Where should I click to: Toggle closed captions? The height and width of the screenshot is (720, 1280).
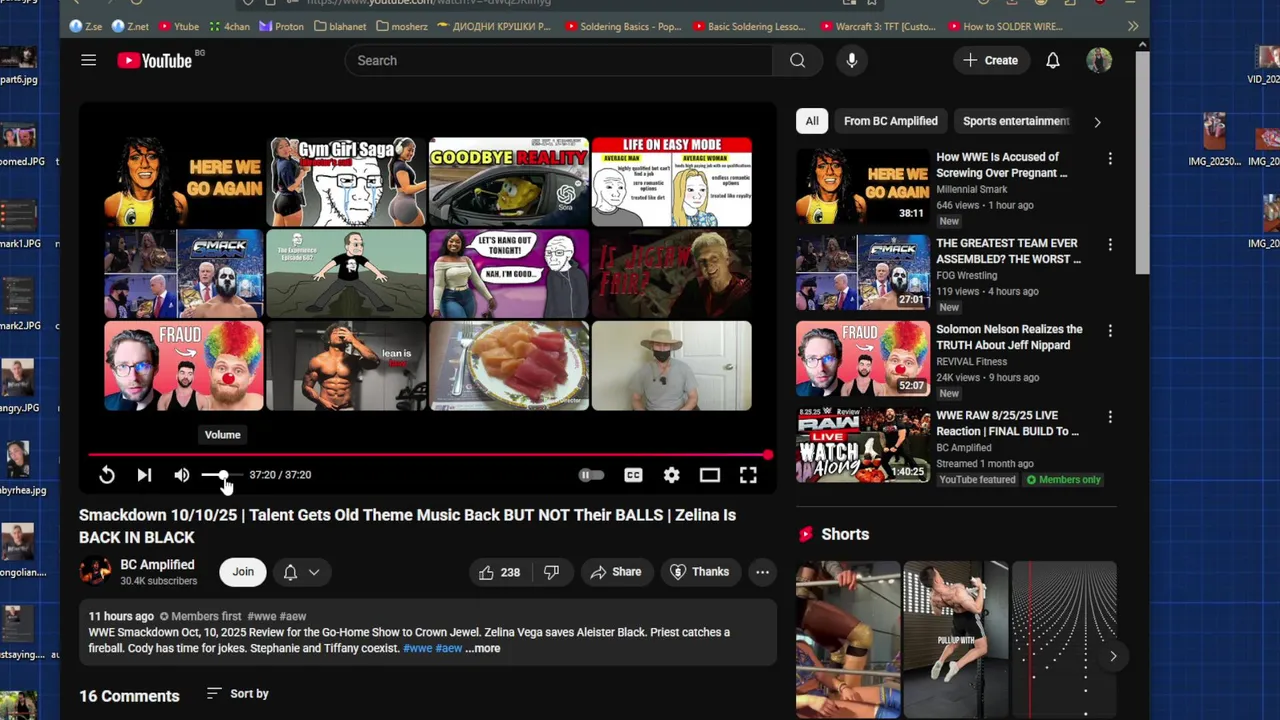click(x=633, y=475)
